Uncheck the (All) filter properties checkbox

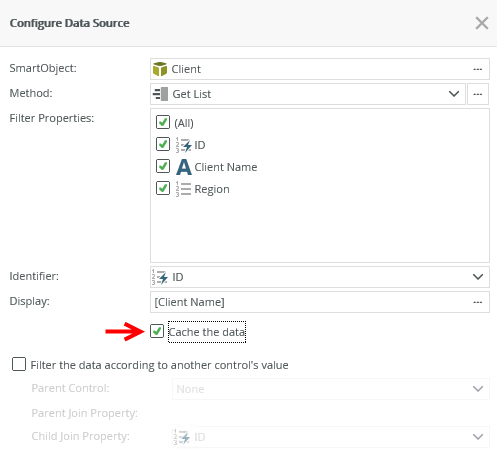click(163, 122)
